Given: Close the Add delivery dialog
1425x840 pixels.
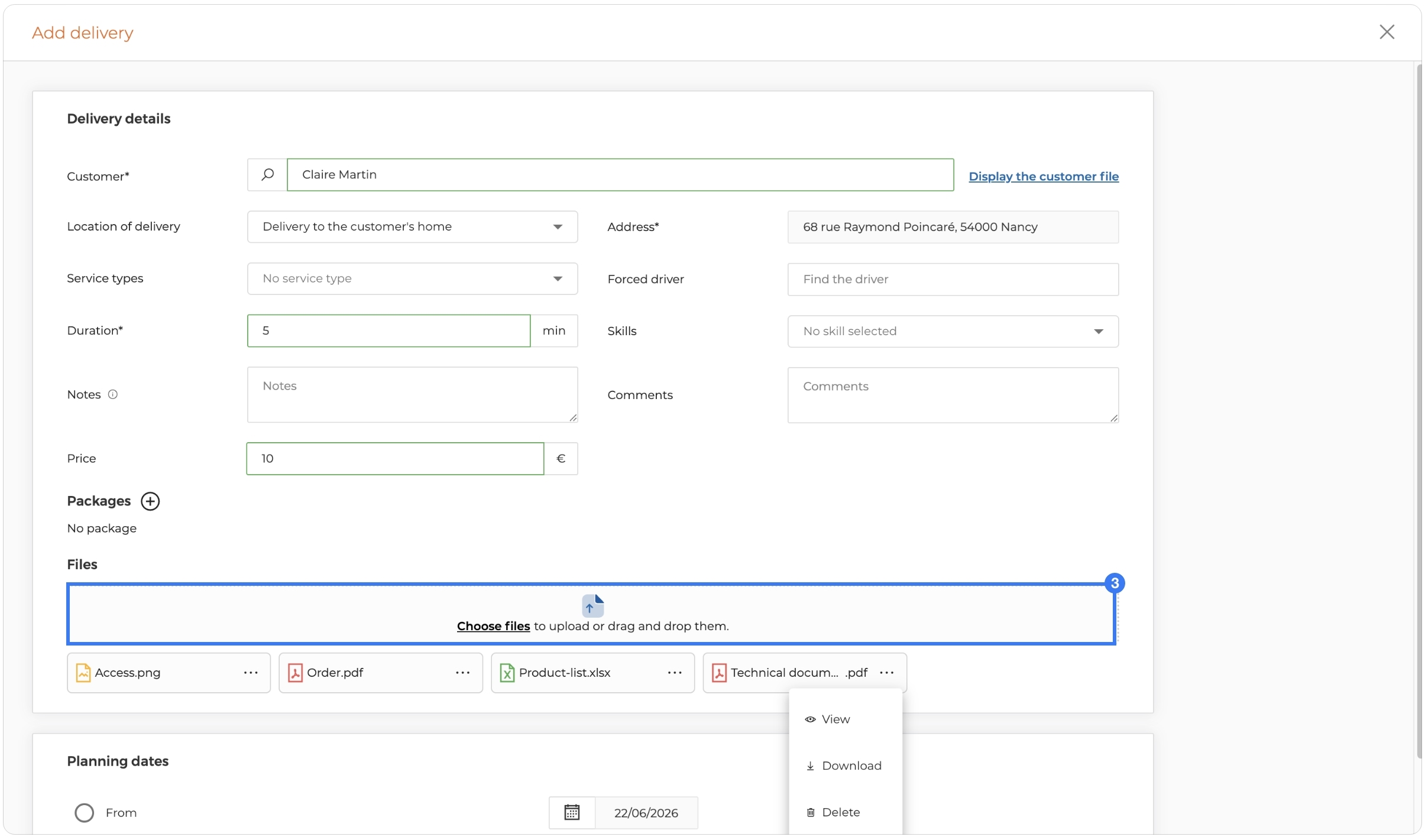Looking at the screenshot, I should click(1387, 32).
